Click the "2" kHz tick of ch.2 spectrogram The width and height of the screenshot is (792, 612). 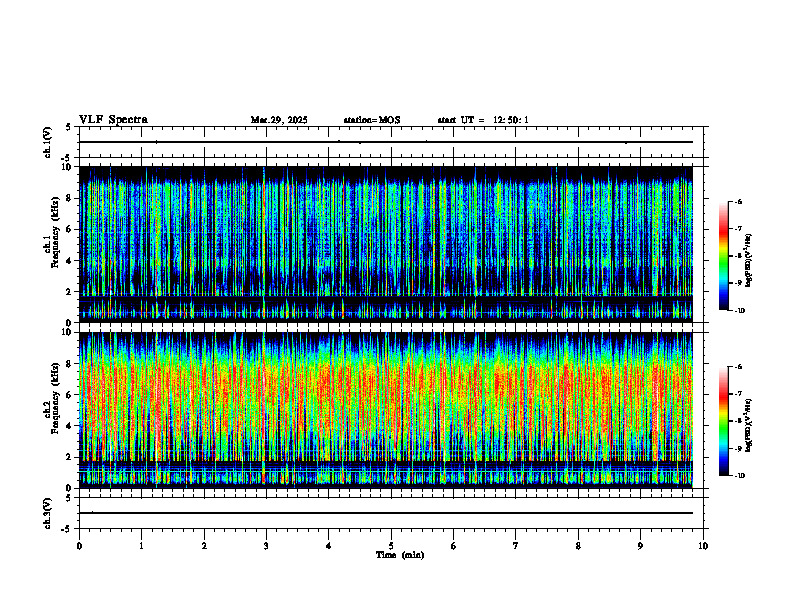(x=71, y=457)
